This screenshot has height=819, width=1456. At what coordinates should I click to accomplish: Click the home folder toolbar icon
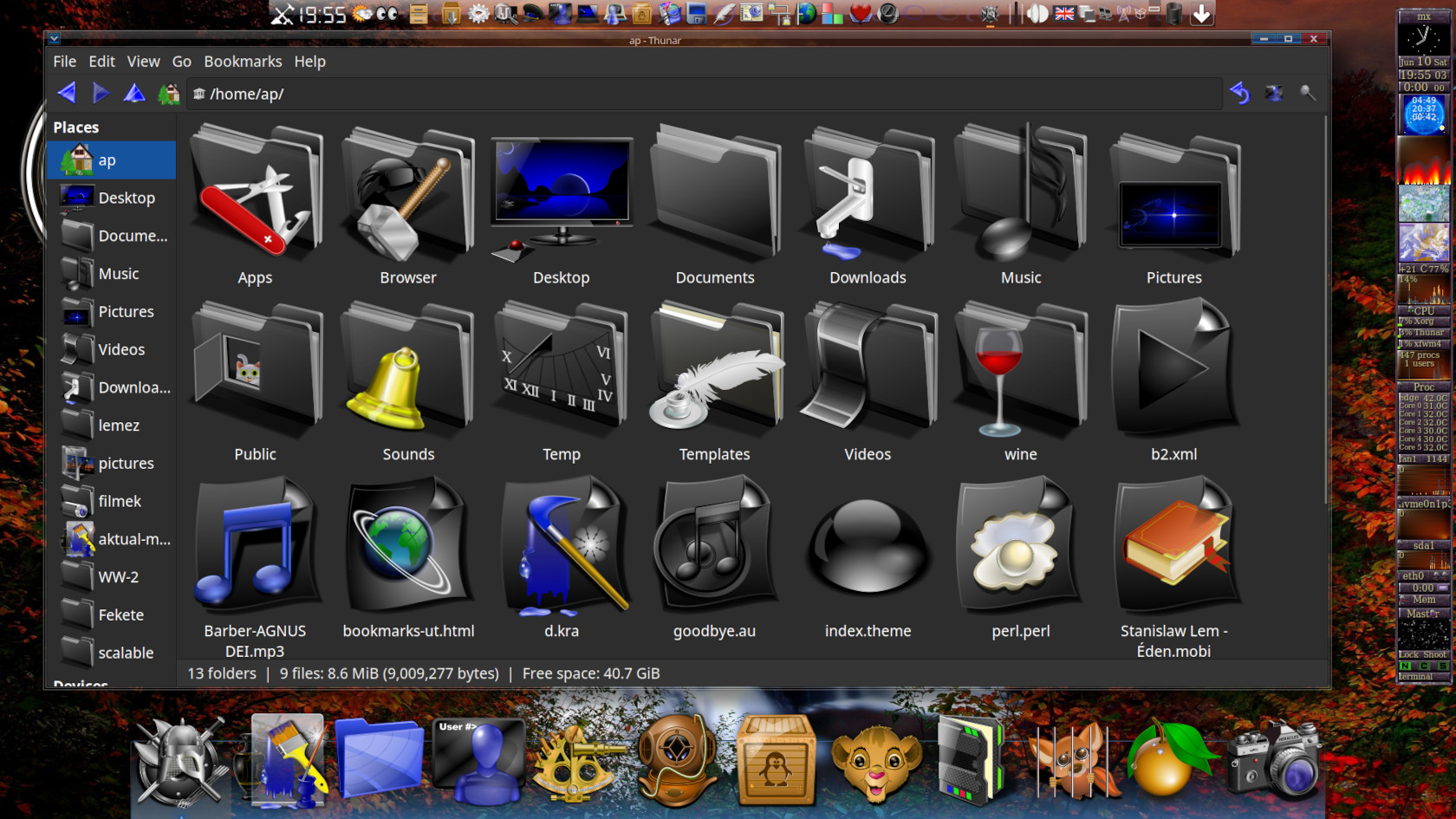168,93
